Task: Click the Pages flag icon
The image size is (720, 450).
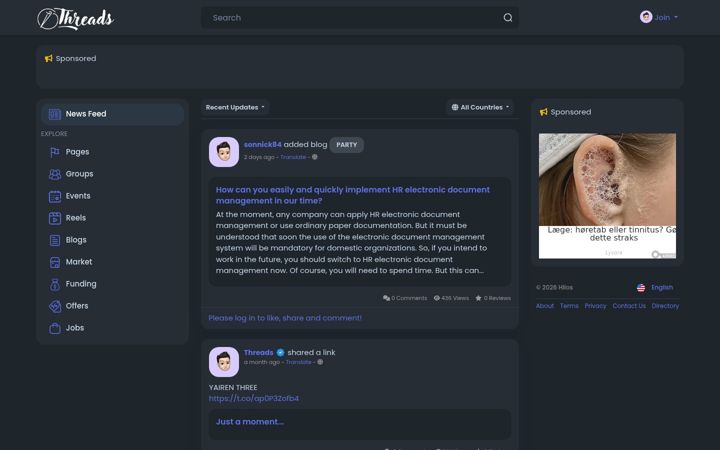Action: [x=55, y=152]
